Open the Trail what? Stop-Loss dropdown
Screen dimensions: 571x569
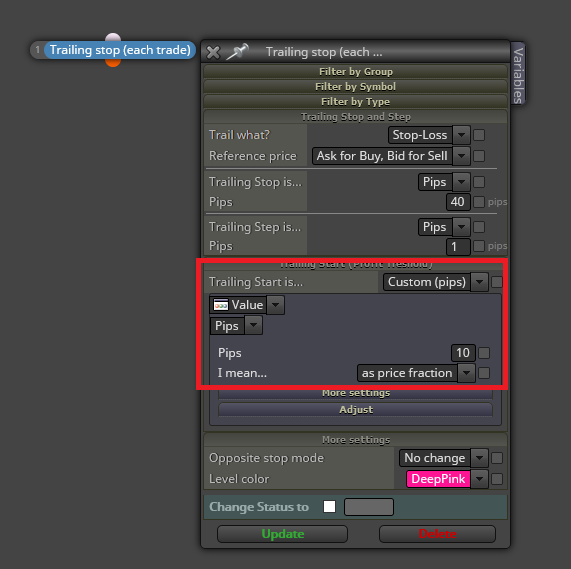coord(429,135)
